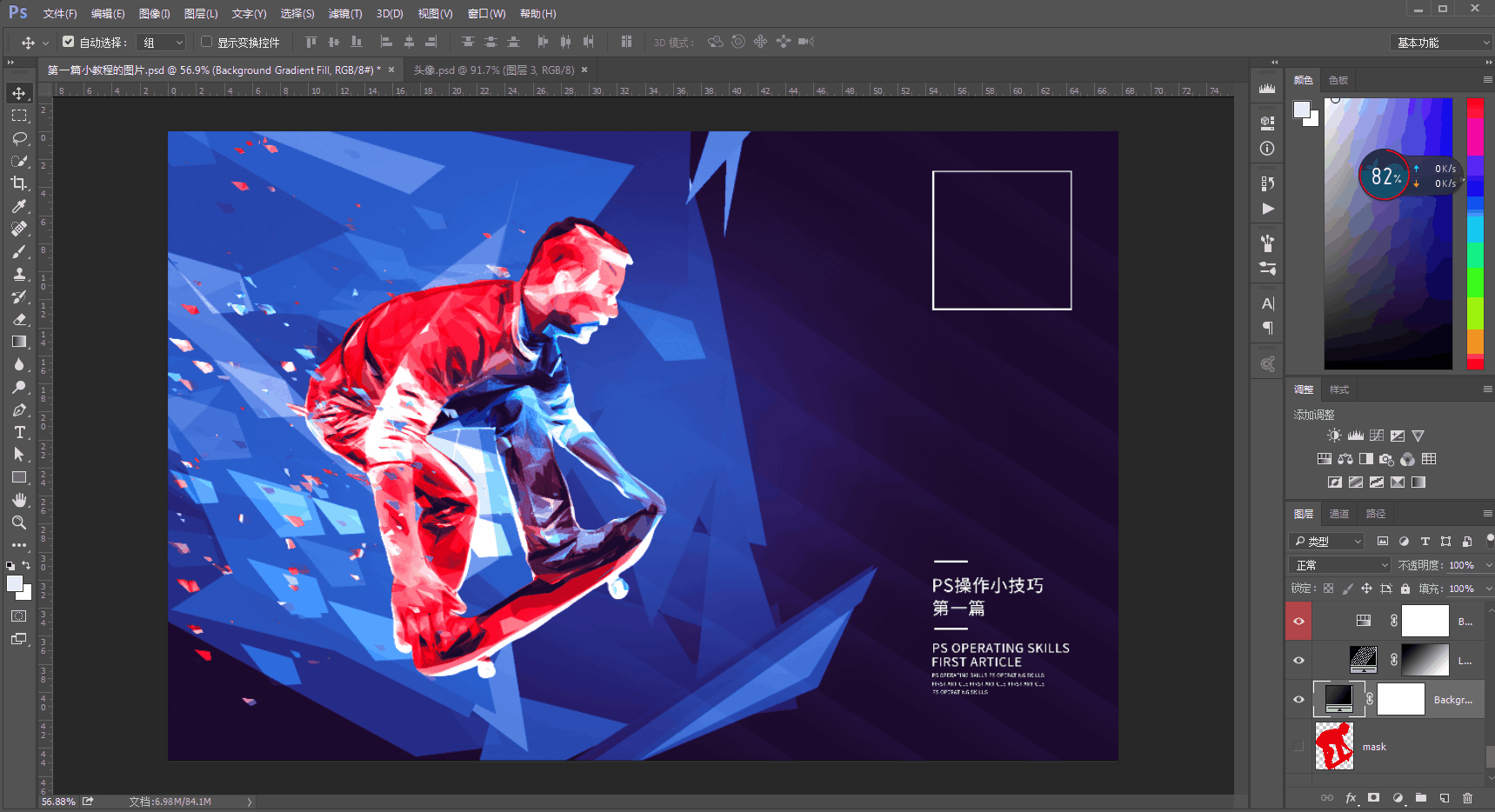Select the Gradient tool

(x=19, y=342)
